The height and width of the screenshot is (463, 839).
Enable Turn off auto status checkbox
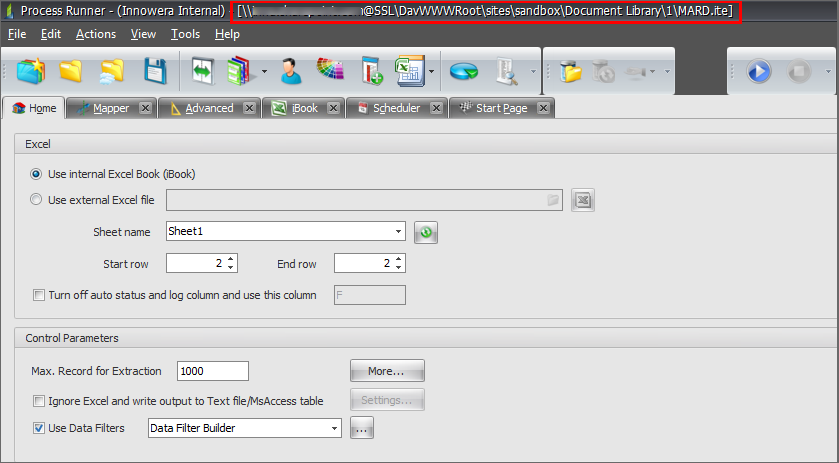tap(39, 295)
